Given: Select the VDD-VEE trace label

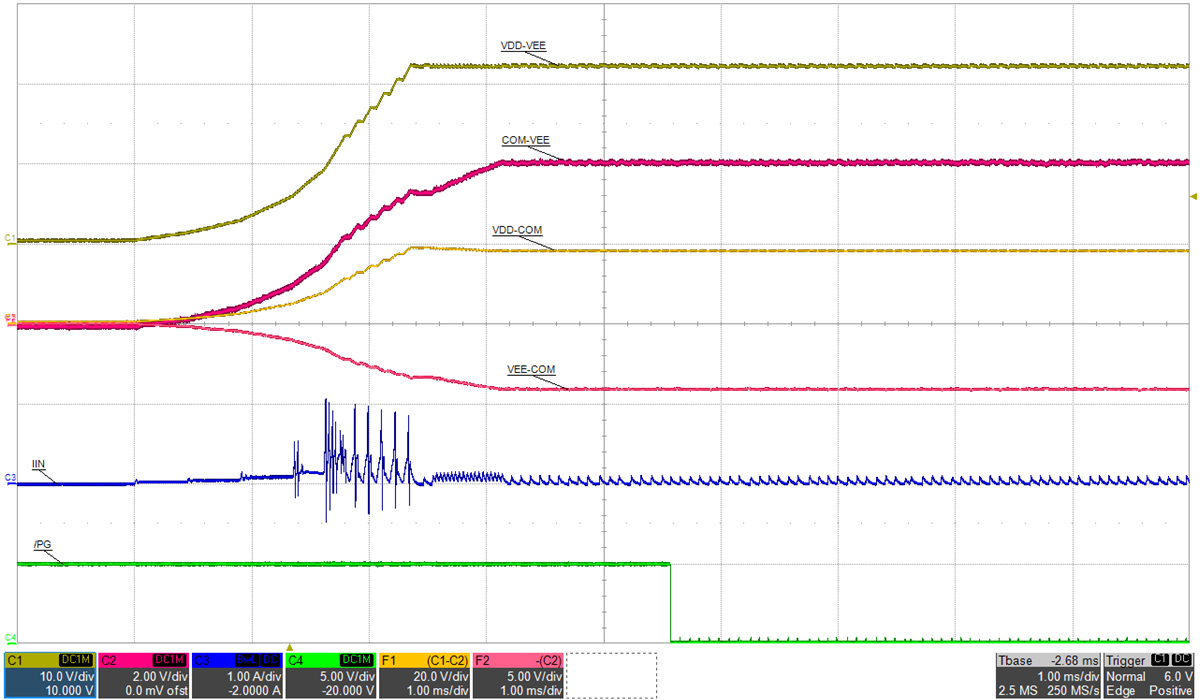Looking at the screenshot, I should coord(524,46).
